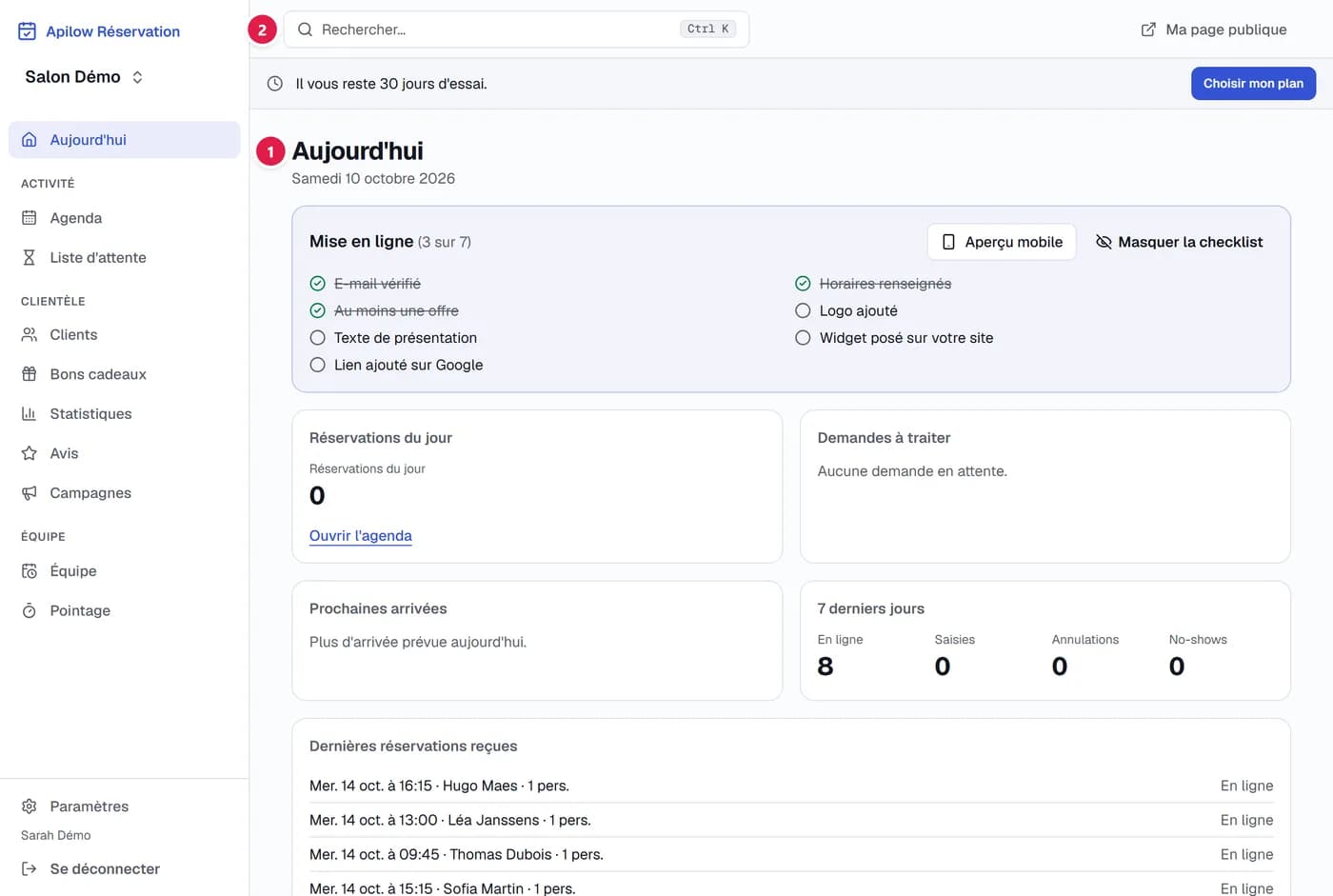The image size is (1333, 896).
Task: Click the megaphone Campagnes icon
Action: 30,493
